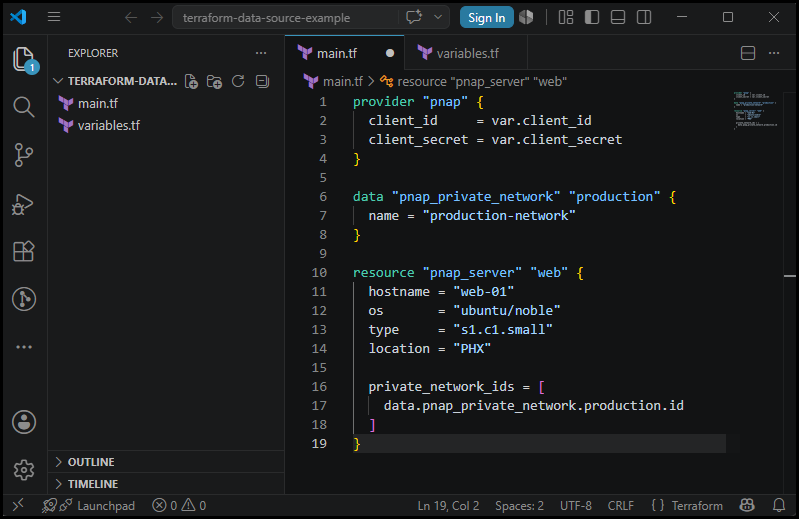Change encoding via UTF-8
The image size is (799, 519).
(576, 506)
